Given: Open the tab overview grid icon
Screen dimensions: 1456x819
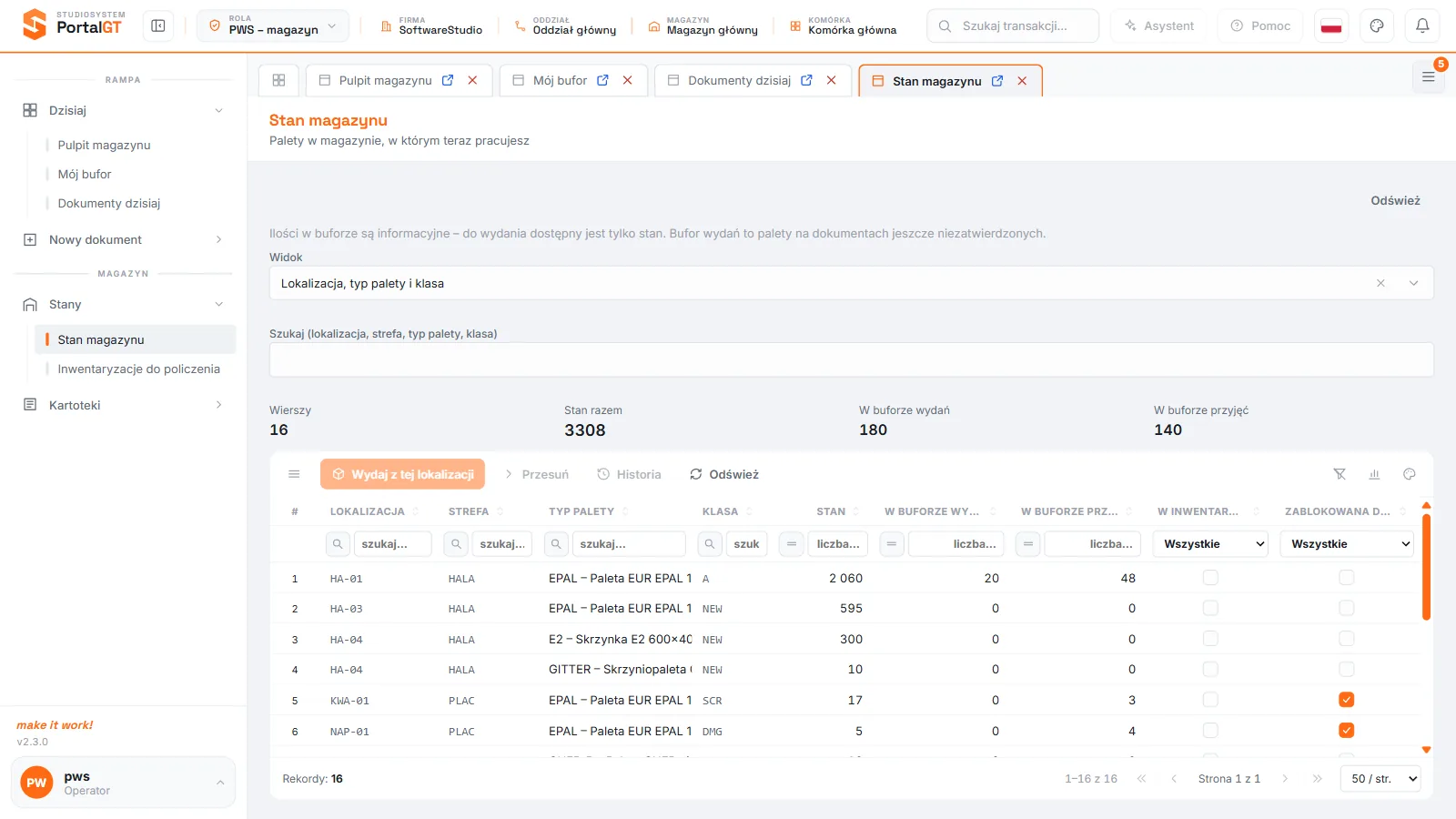Looking at the screenshot, I should 278,80.
